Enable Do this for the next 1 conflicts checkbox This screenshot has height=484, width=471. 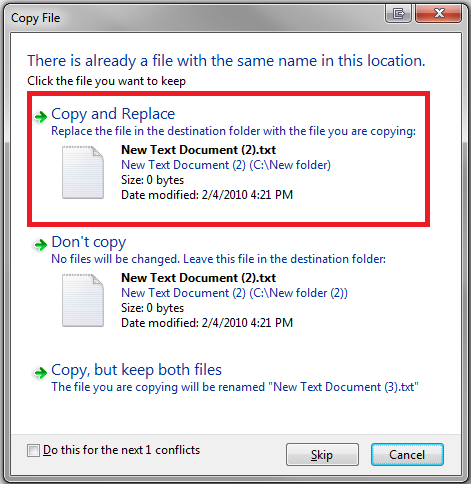pyautogui.click(x=33, y=450)
